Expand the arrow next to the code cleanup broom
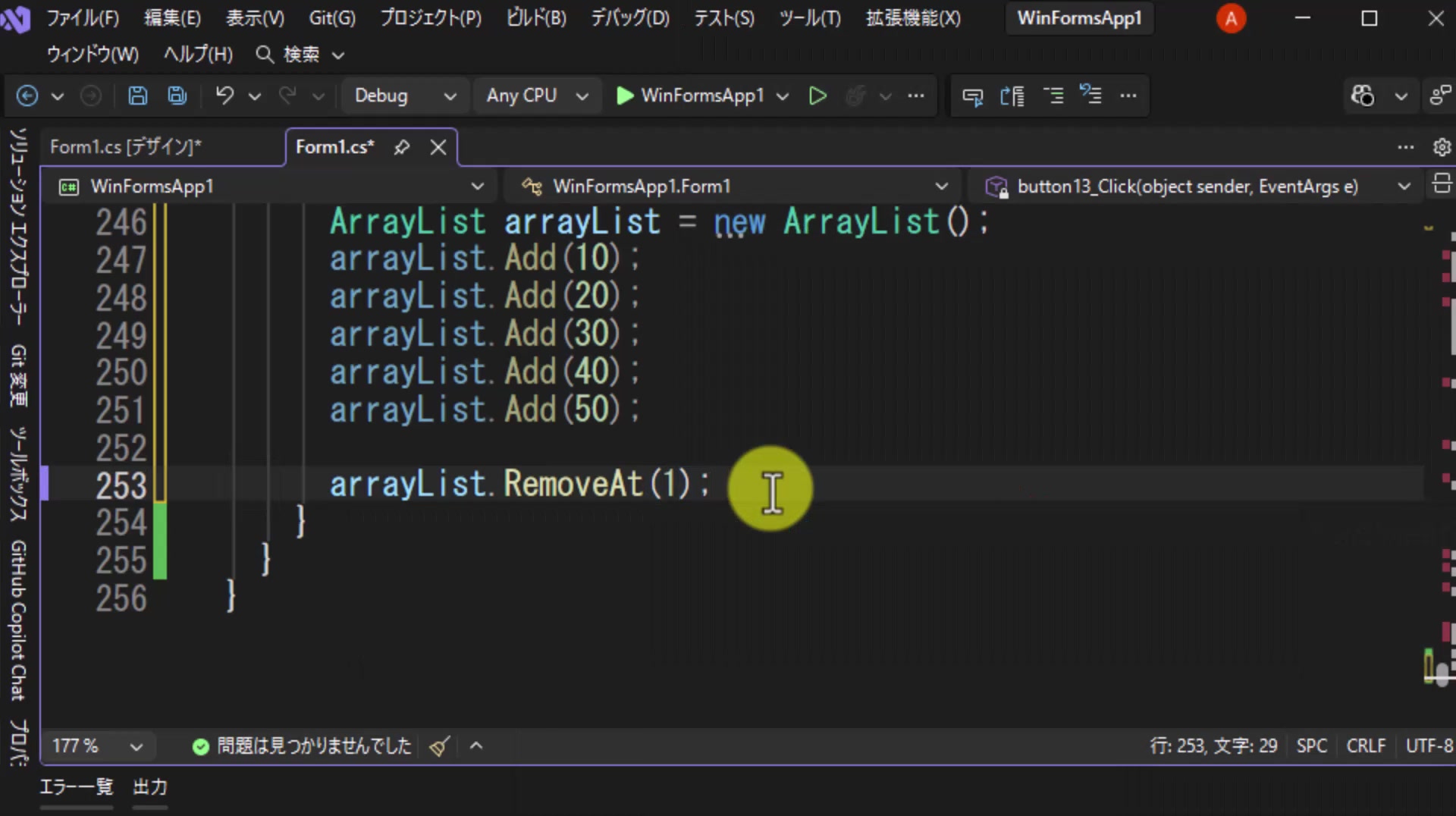The width and height of the screenshot is (1456, 816). tap(476, 746)
